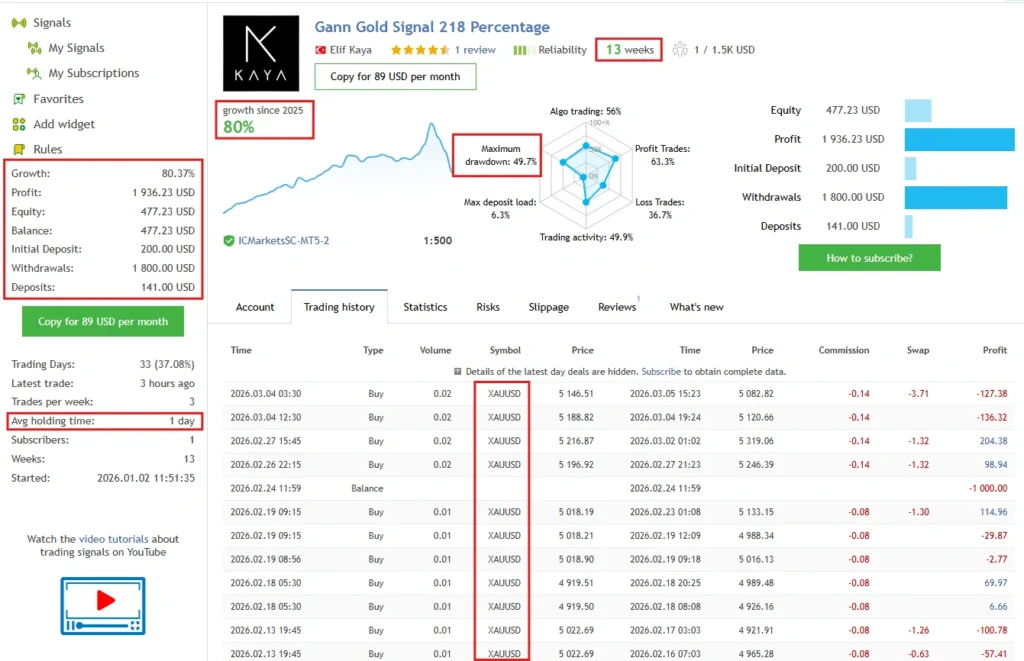Click the Maximum drawdown: 49.7% label
1024x661 pixels.
point(500,155)
